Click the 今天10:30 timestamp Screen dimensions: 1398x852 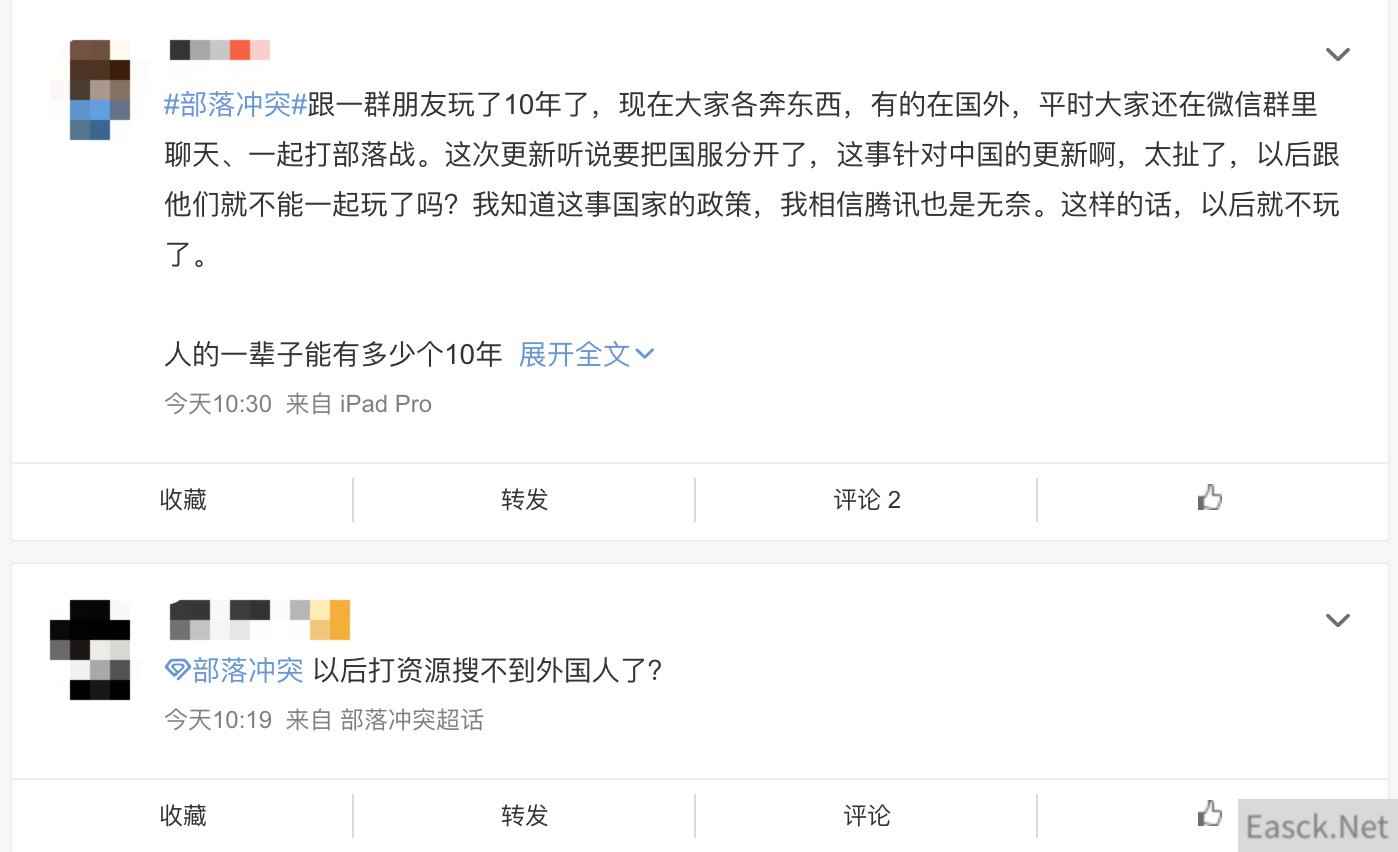218,404
